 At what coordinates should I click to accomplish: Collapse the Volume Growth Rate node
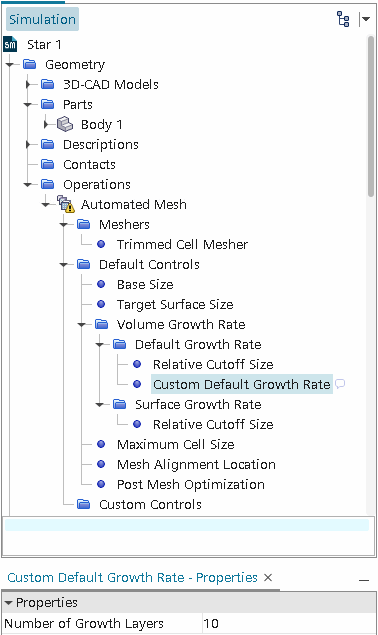point(82,324)
